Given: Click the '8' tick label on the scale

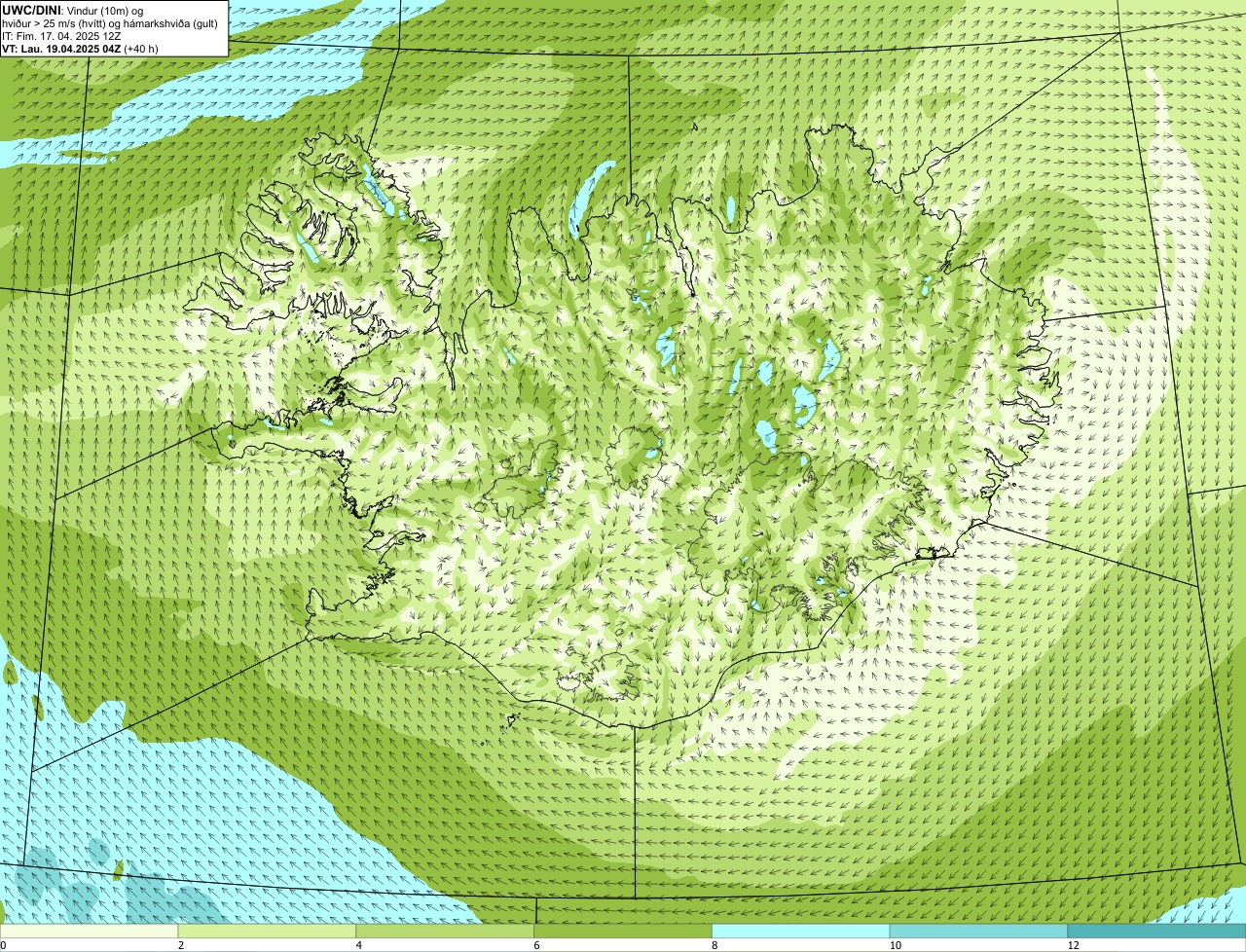Looking at the screenshot, I should click(x=715, y=945).
